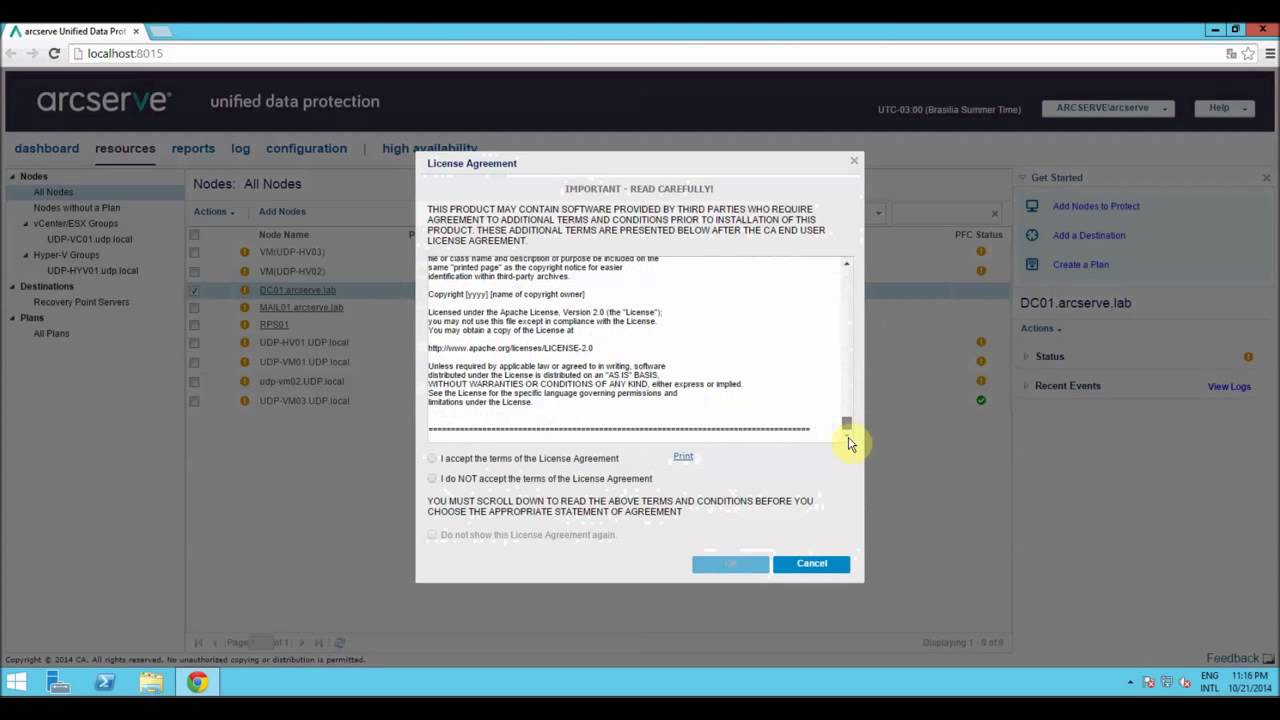Screen dimensions: 1280x720
Task: Close the Get Started panel
Action: [1266, 178]
